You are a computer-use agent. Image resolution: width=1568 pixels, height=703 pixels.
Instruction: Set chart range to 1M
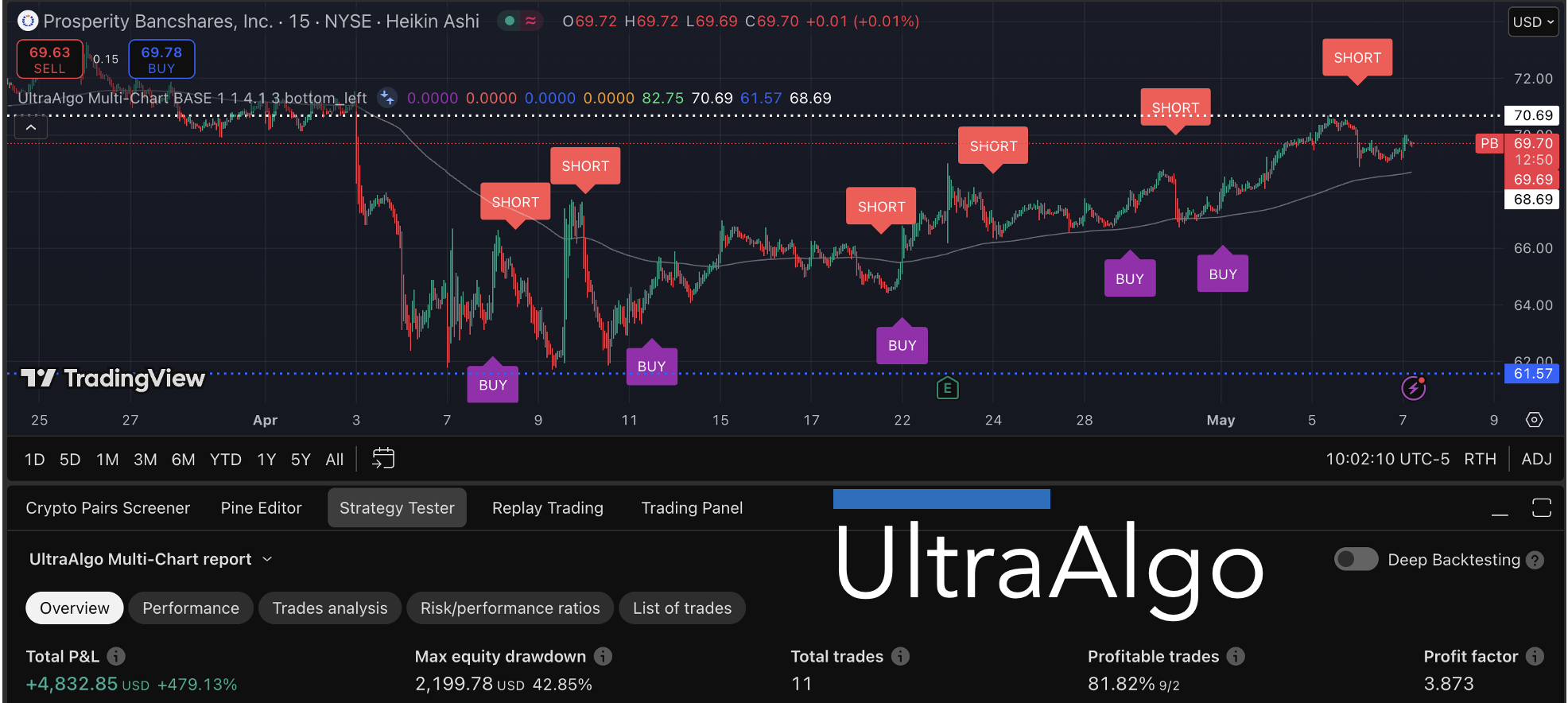pyautogui.click(x=107, y=460)
